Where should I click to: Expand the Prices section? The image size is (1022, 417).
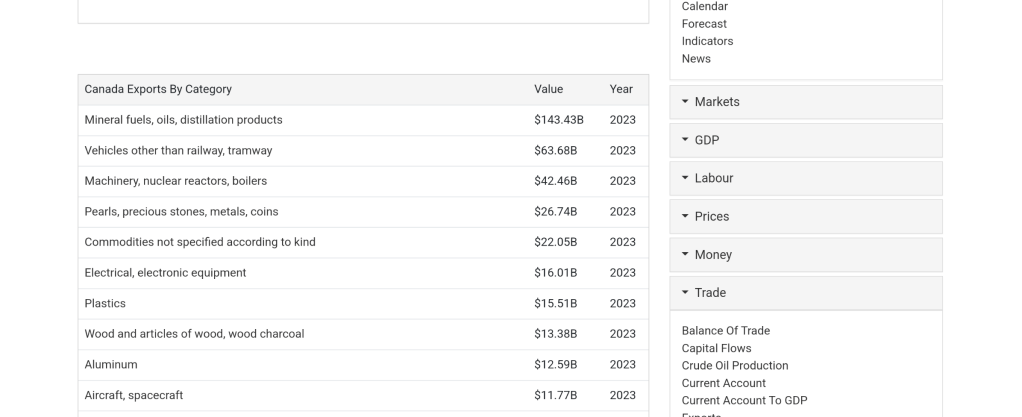click(711, 216)
